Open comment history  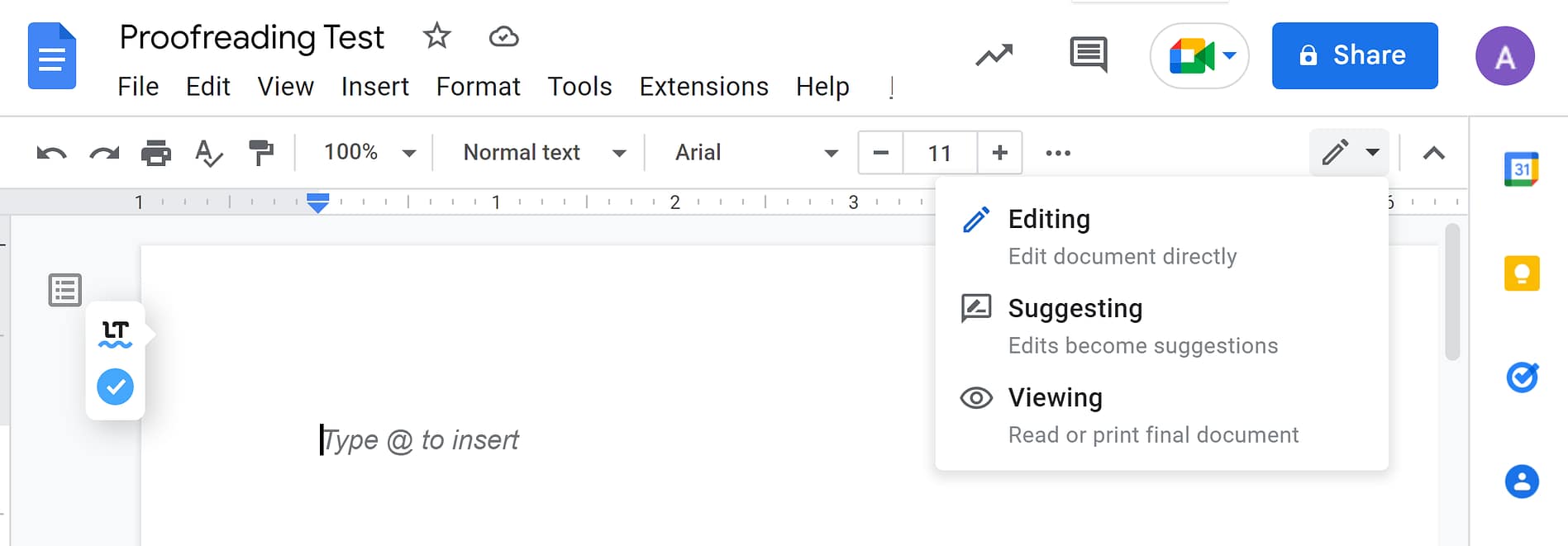1089,55
